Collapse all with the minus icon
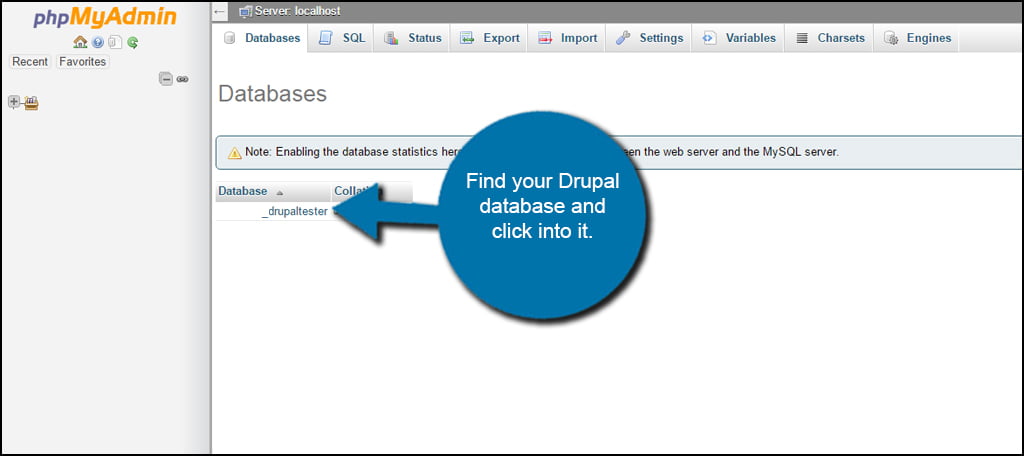The height and width of the screenshot is (456, 1024). (x=167, y=79)
